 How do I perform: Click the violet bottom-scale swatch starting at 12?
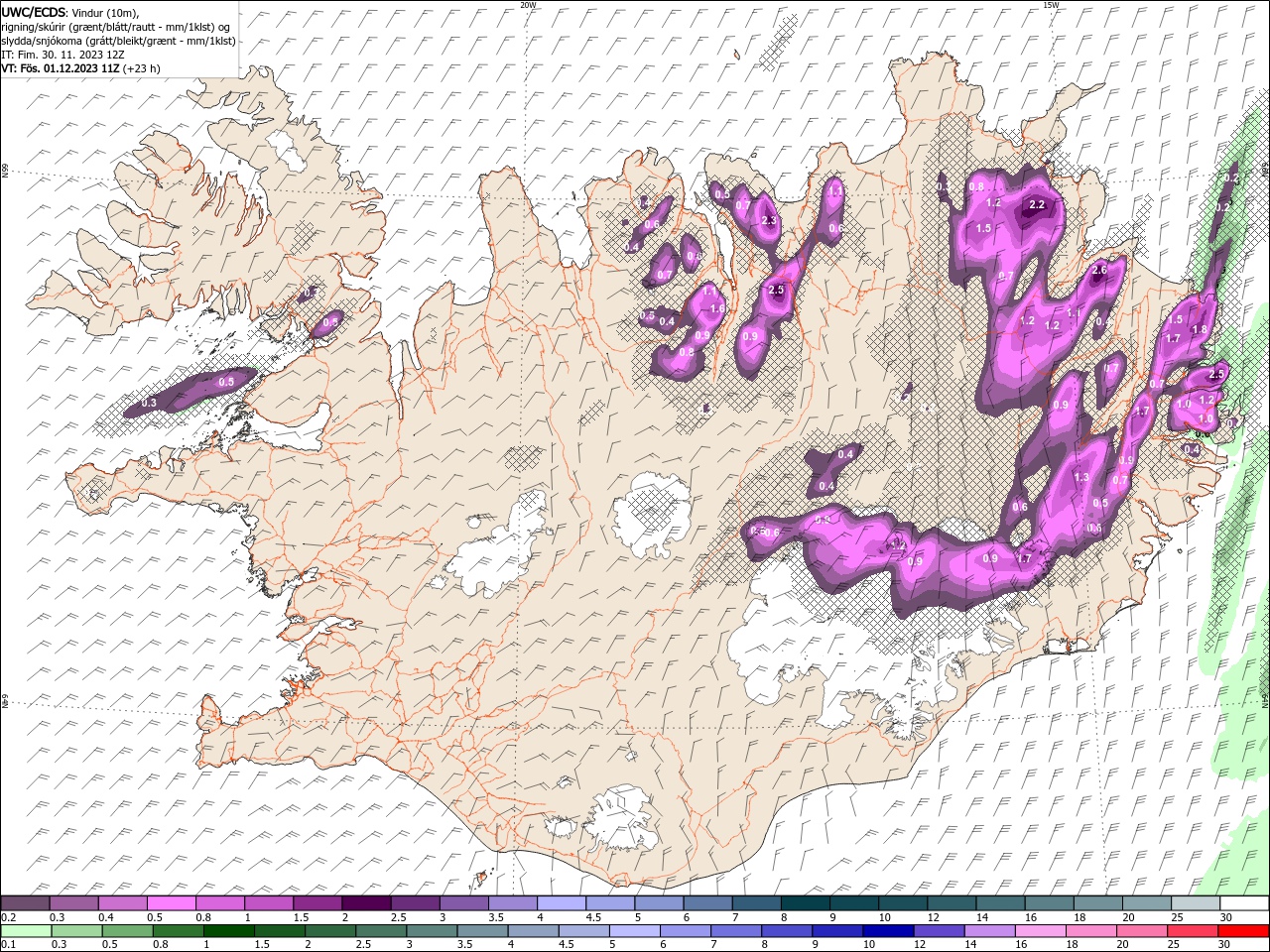pyautogui.click(x=939, y=931)
